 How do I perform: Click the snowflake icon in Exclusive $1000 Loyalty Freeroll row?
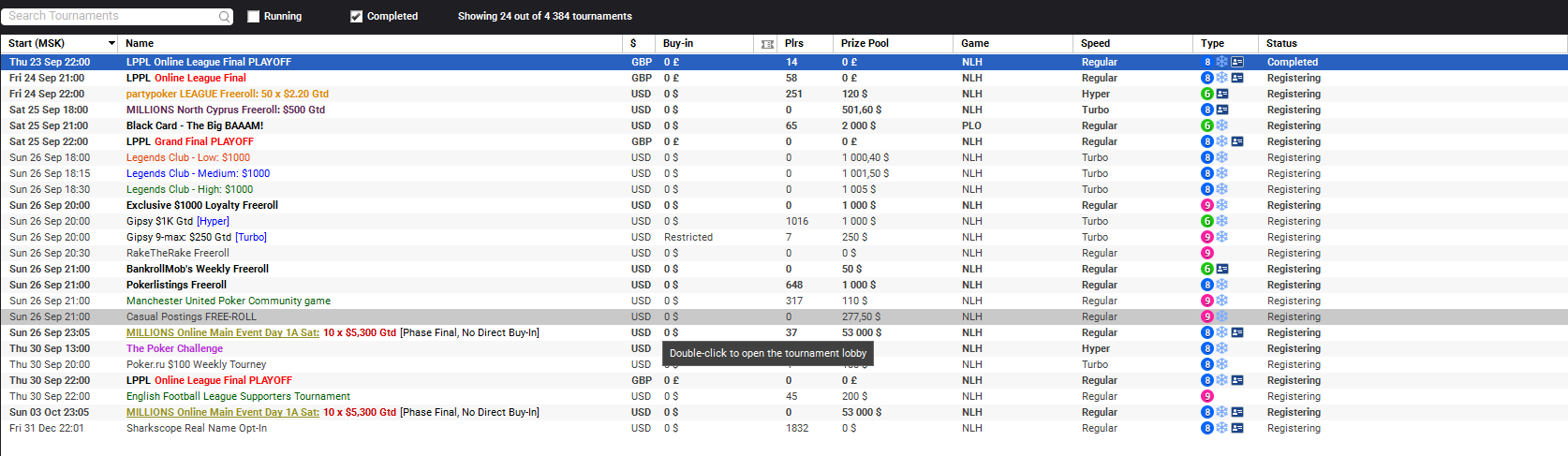[x=1221, y=205]
